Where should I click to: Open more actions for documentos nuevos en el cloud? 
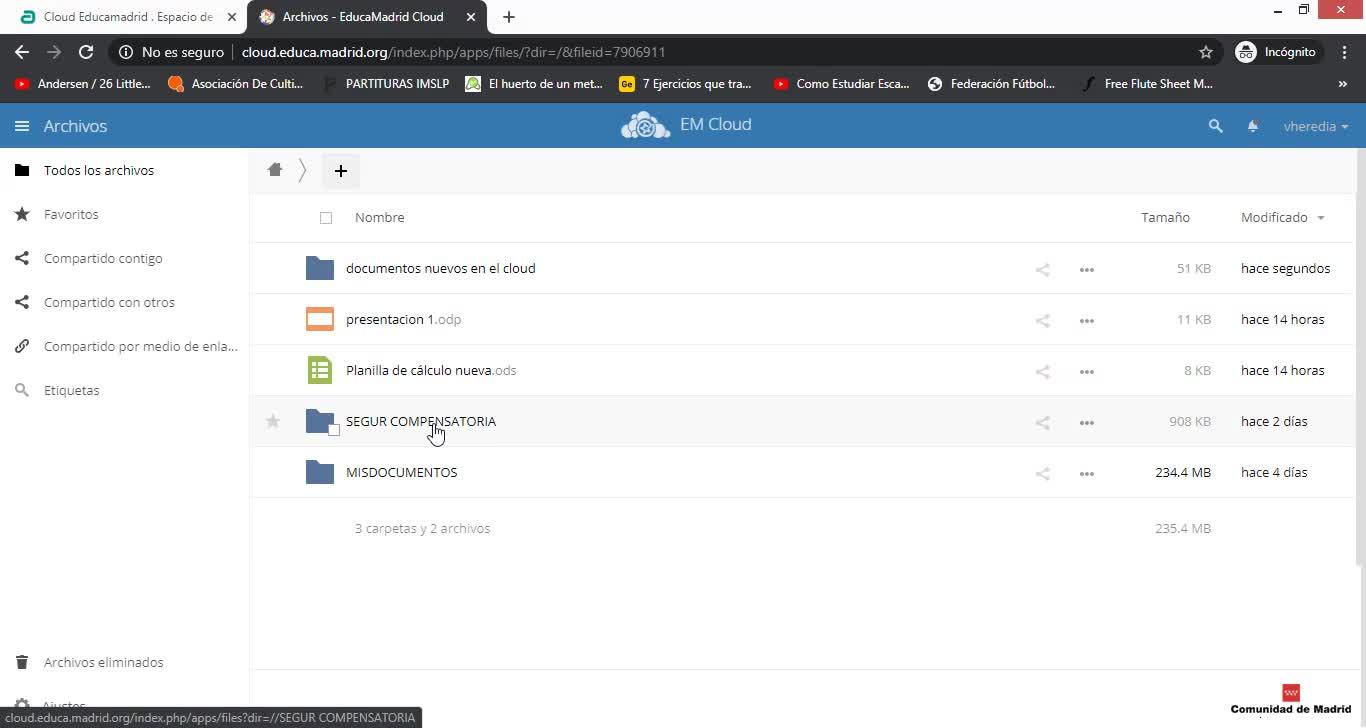(x=1087, y=269)
